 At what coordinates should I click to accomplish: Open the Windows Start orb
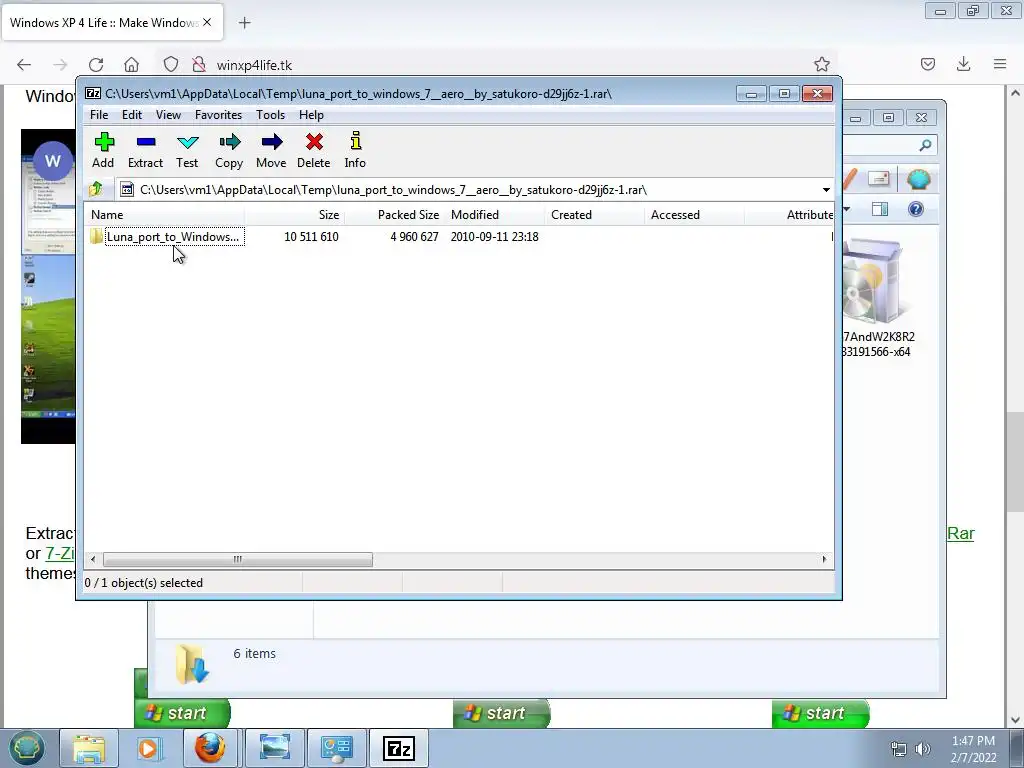(x=25, y=748)
